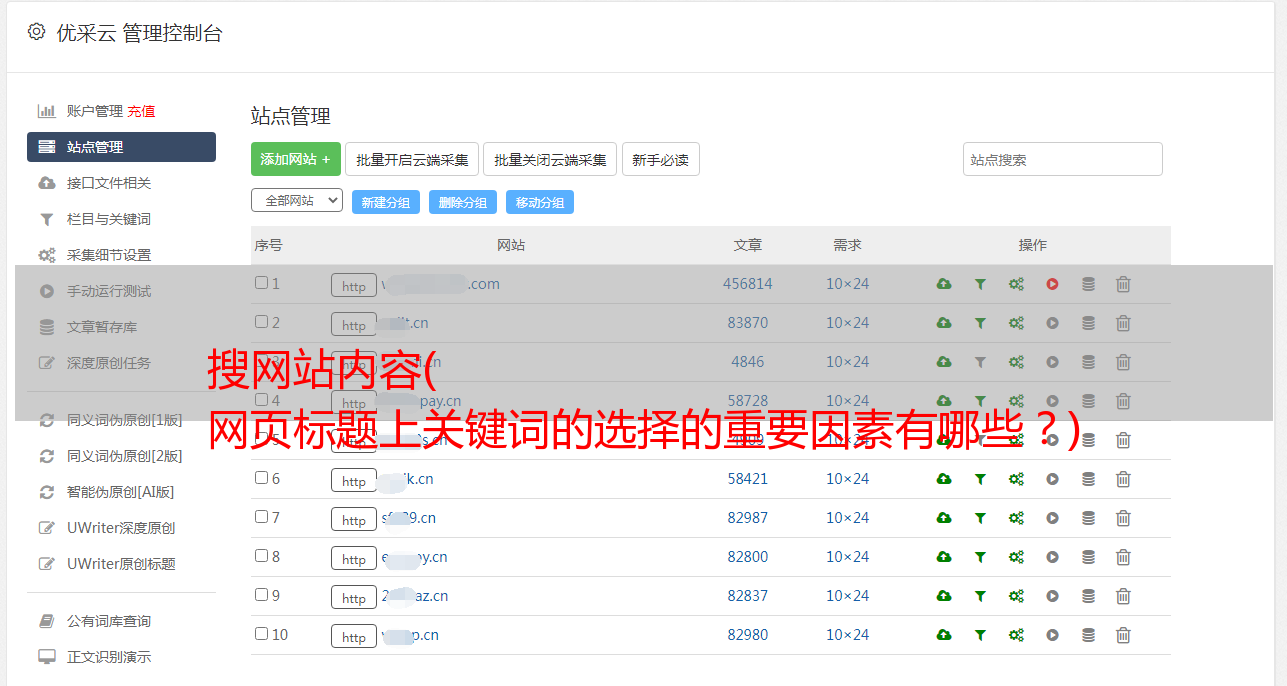Check the box for site row 10

pos(262,634)
